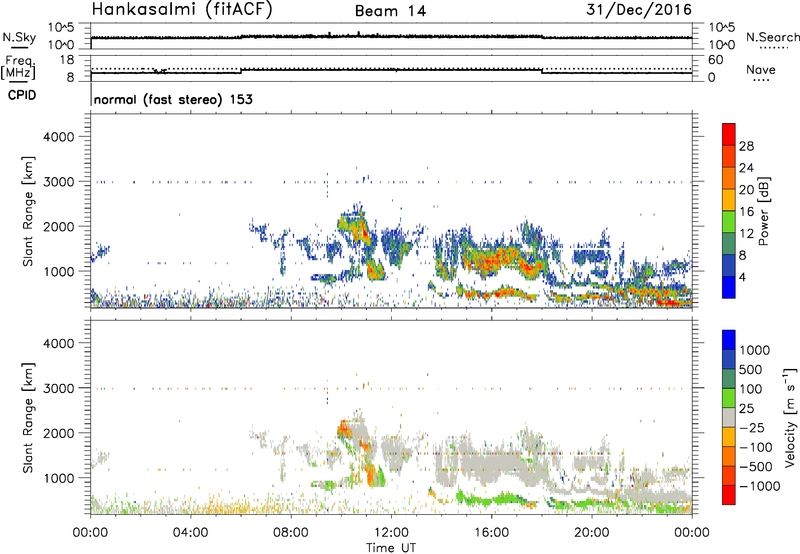This screenshot has height=554, width=800.
Task: Click the 08:00 time tick label
Action: (x=291, y=533)
